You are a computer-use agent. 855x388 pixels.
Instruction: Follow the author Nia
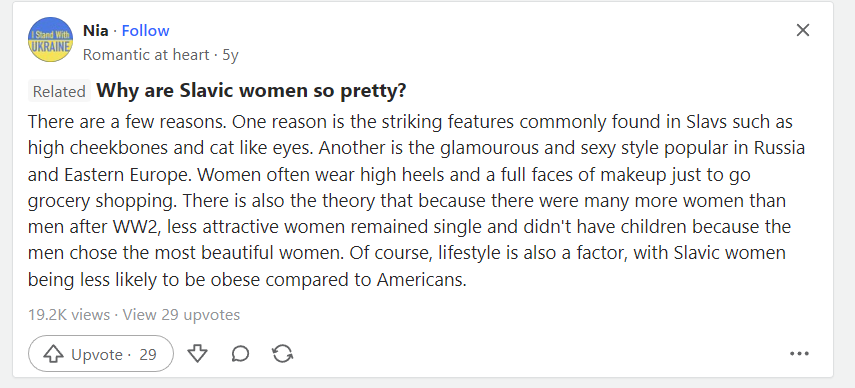click(145, 31)
